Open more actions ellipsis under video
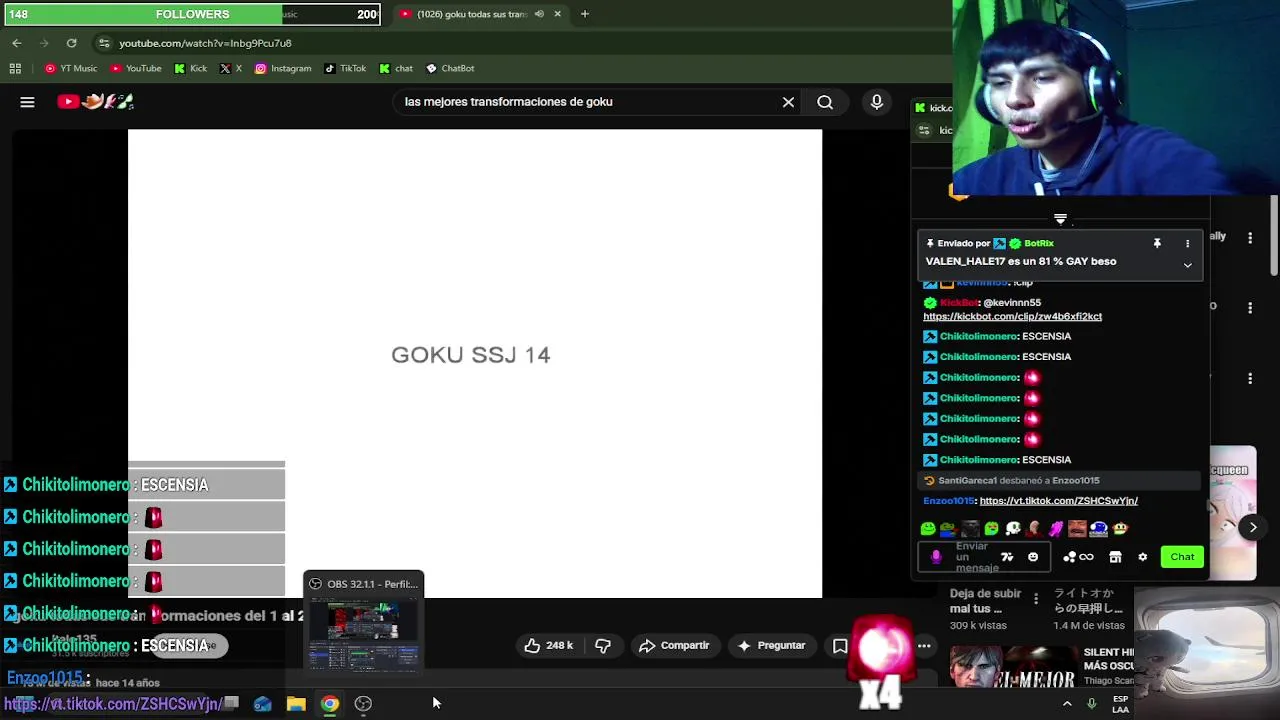 [924, 646]
